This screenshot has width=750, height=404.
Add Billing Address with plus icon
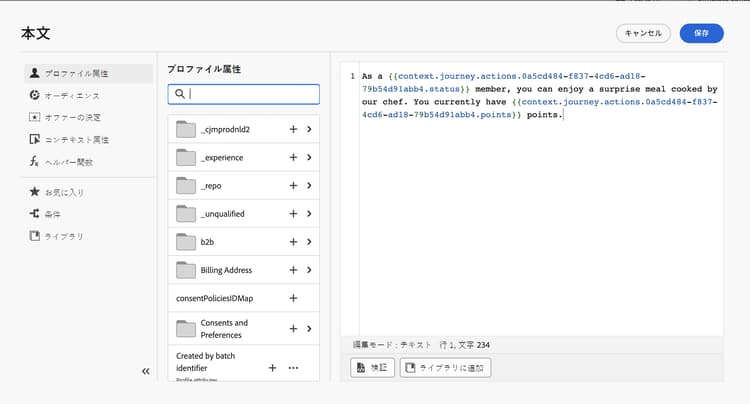pyautogui.click(x=293, y=269)
